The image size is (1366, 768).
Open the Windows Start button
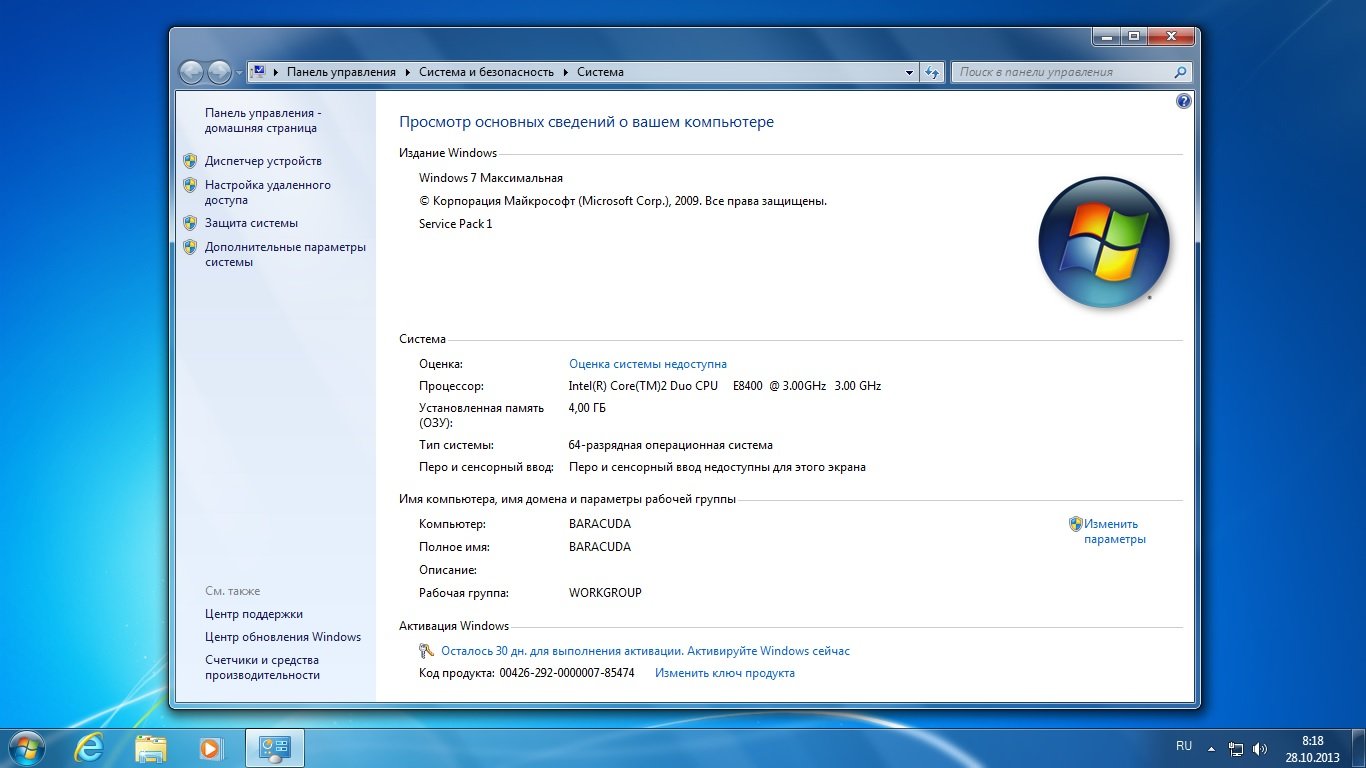point(26,747)
